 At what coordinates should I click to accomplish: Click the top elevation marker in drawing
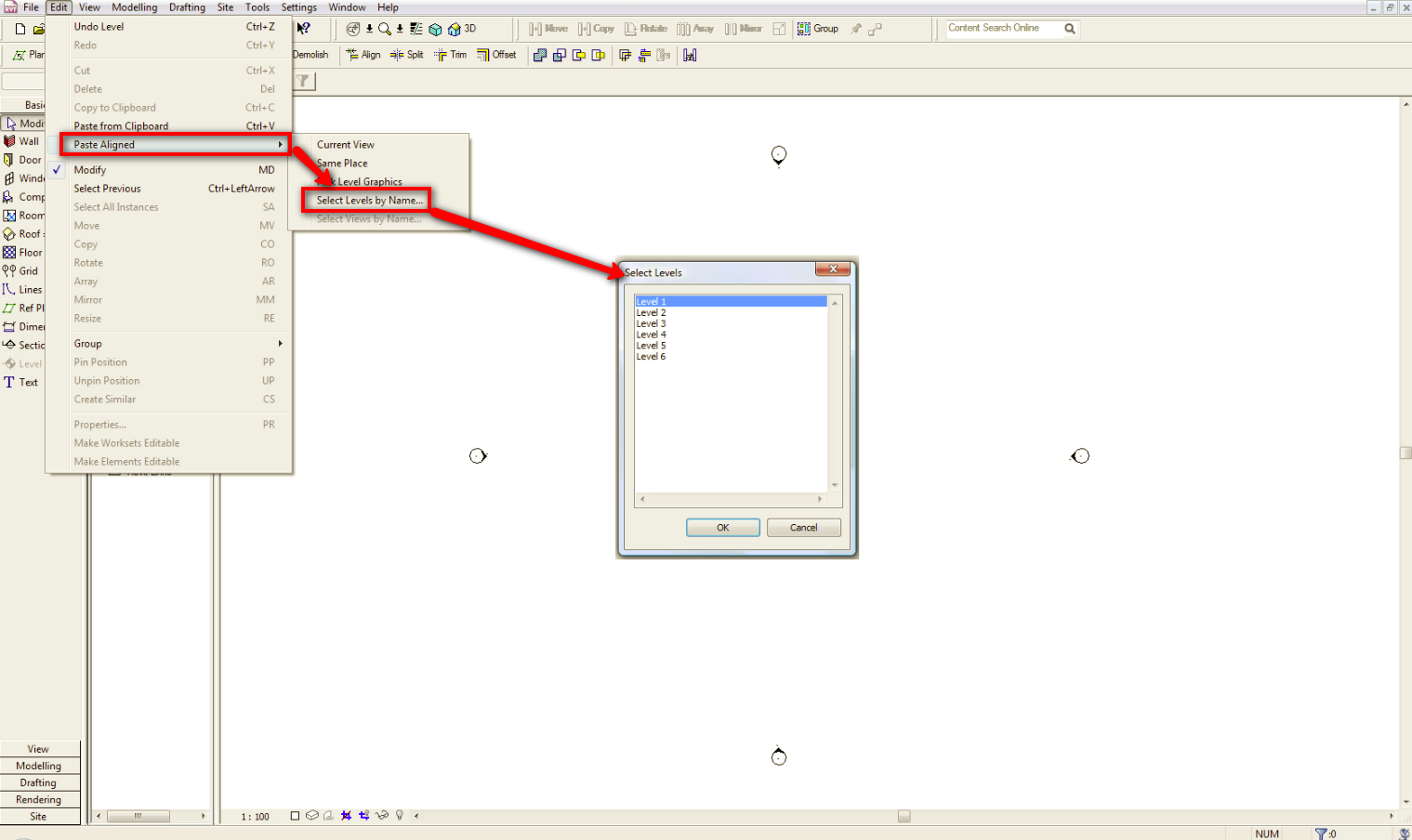(779, 155)
